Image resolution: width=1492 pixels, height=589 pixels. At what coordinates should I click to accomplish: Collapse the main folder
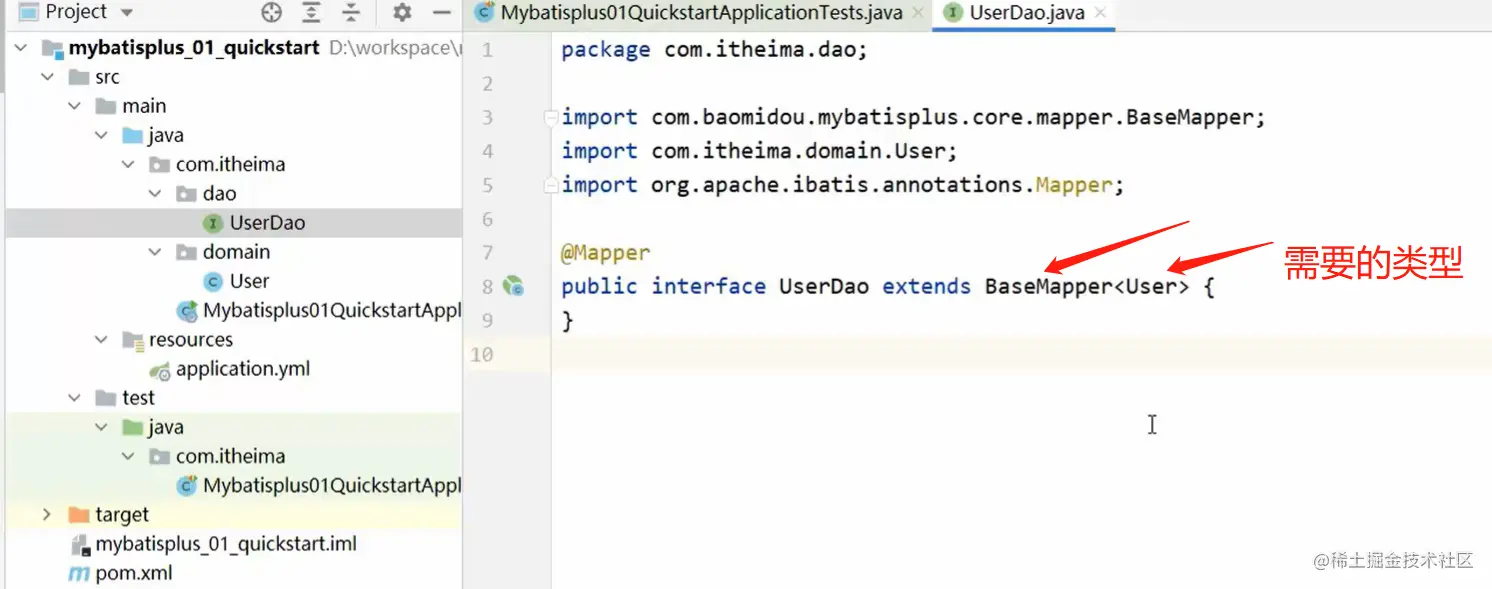pos(74,106)
